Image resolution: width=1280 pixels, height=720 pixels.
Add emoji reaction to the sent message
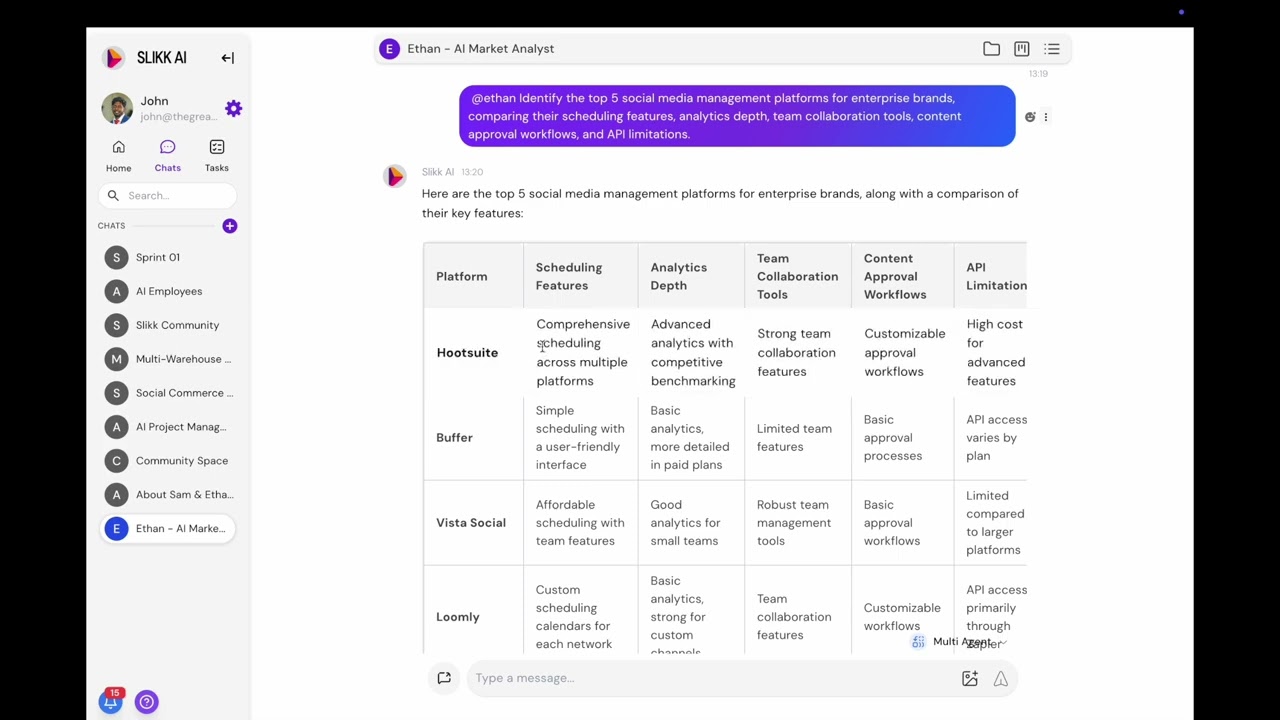click(1030, 117)
